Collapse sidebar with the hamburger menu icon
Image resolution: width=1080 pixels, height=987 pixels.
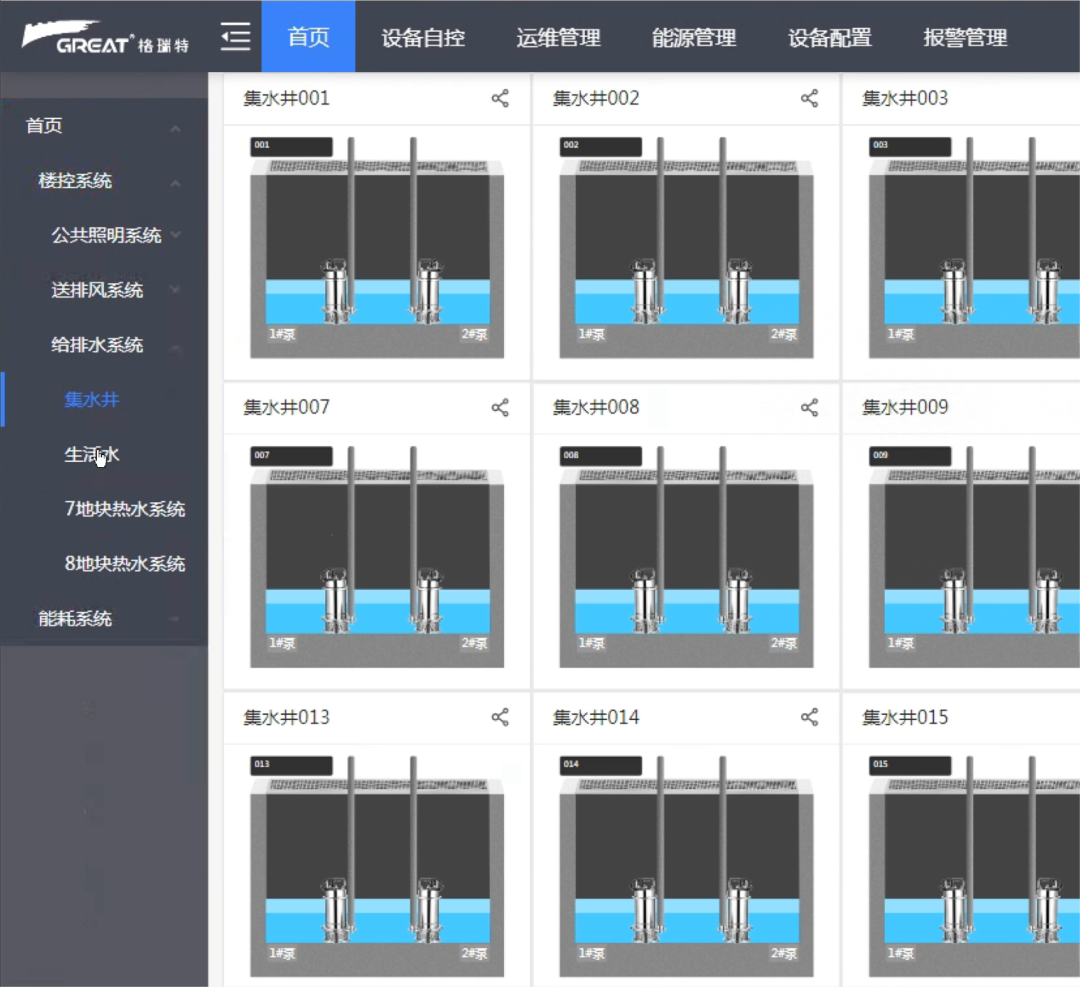click(235, 37)
